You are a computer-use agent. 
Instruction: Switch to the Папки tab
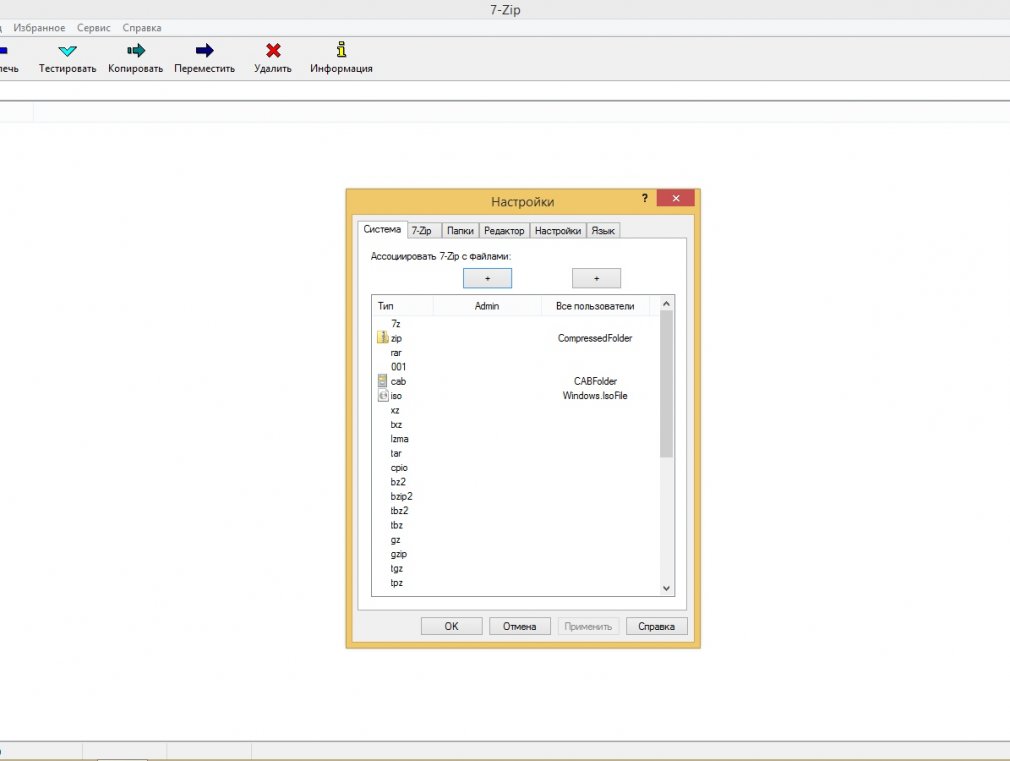coord(460,231)
